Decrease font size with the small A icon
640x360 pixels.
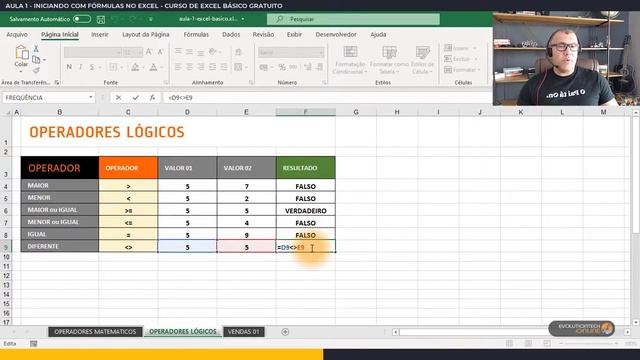(x=160, y=52)
